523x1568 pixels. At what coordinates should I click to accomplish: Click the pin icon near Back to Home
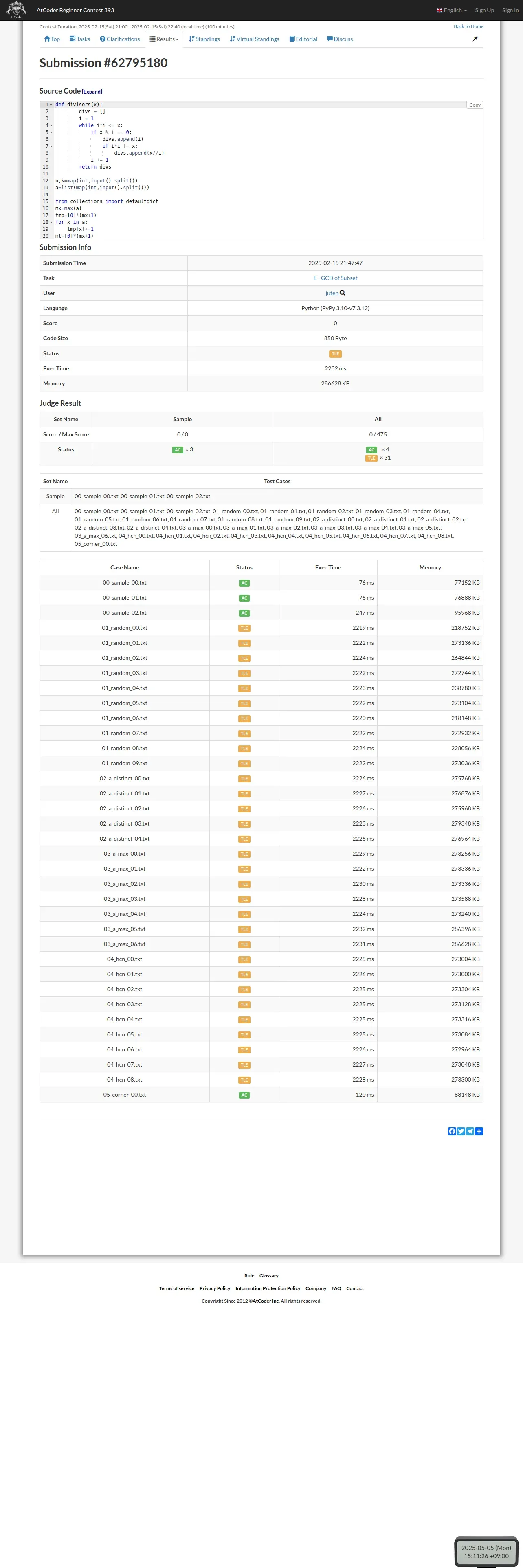click(x=475, y=38)
